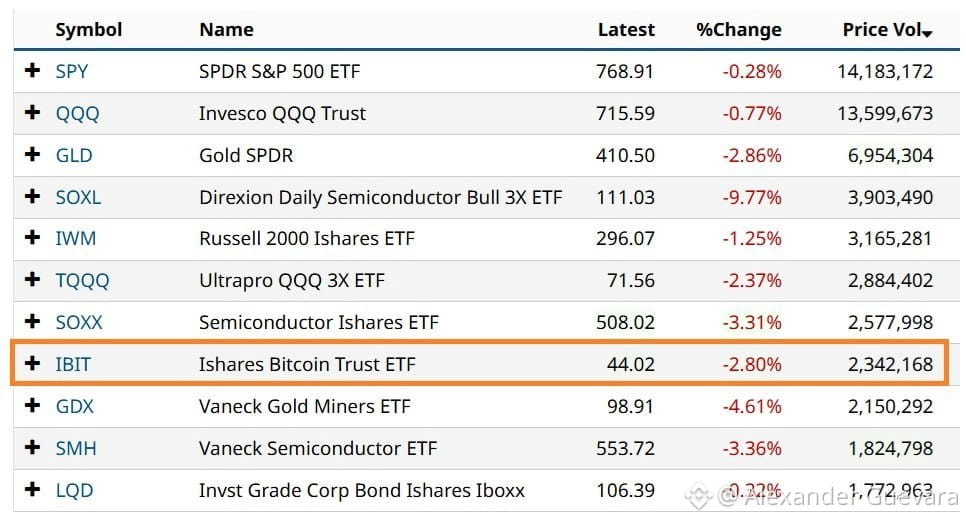Click the Latest column header
Screen dimensions: 966x521
coord(626,30)
